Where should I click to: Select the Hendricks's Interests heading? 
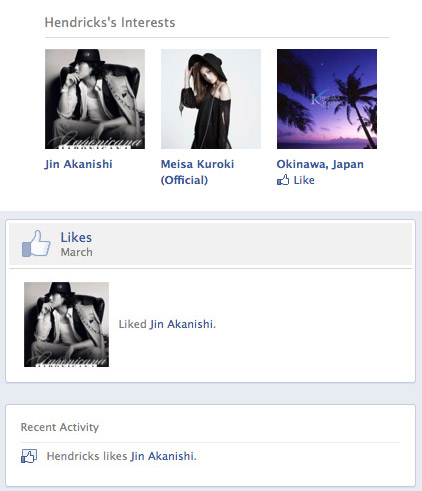110,23
